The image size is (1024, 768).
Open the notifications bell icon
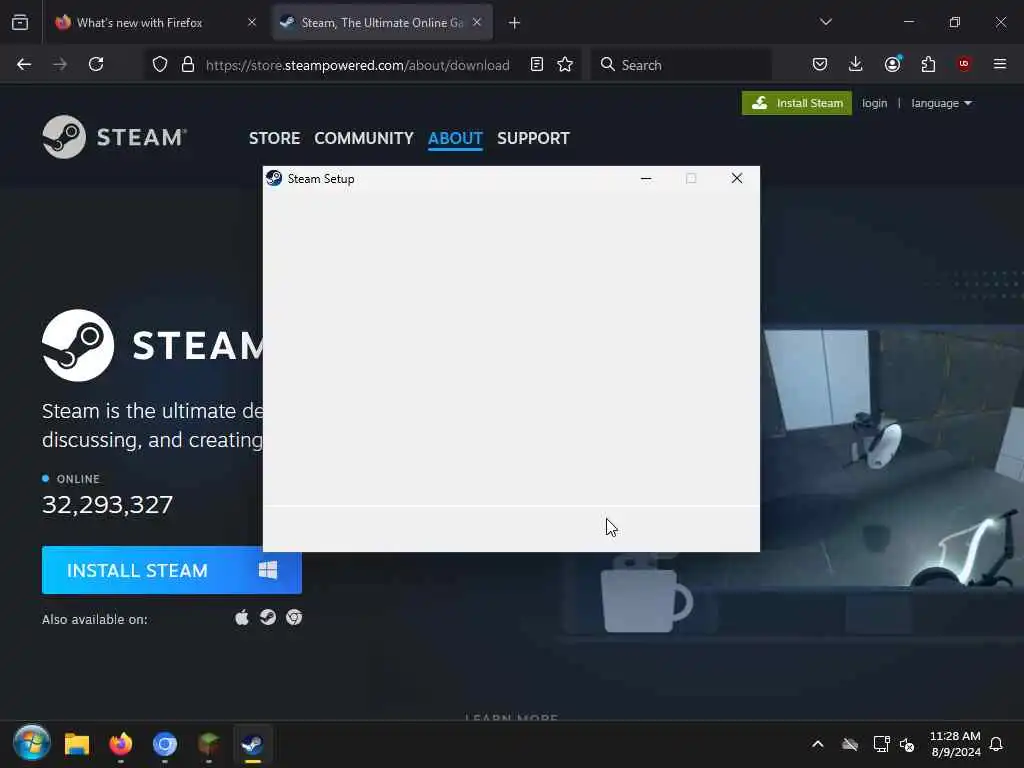(x=997, y=744)
